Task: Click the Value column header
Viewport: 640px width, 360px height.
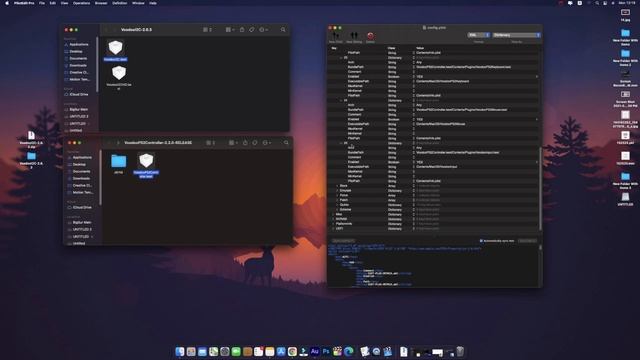Action: 420,48
